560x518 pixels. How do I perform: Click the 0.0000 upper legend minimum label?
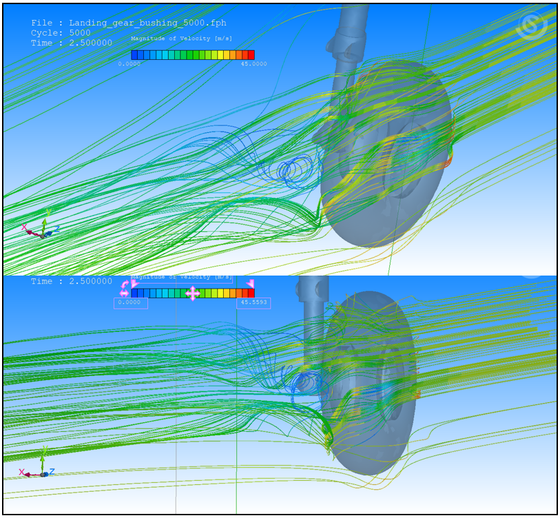coord(129,64)
